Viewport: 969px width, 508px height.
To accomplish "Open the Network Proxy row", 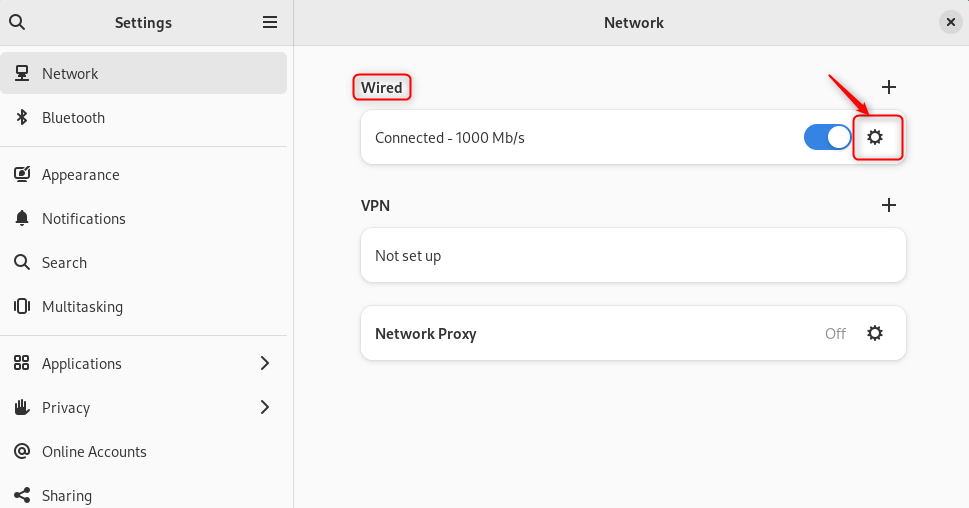I will [633, 333].
